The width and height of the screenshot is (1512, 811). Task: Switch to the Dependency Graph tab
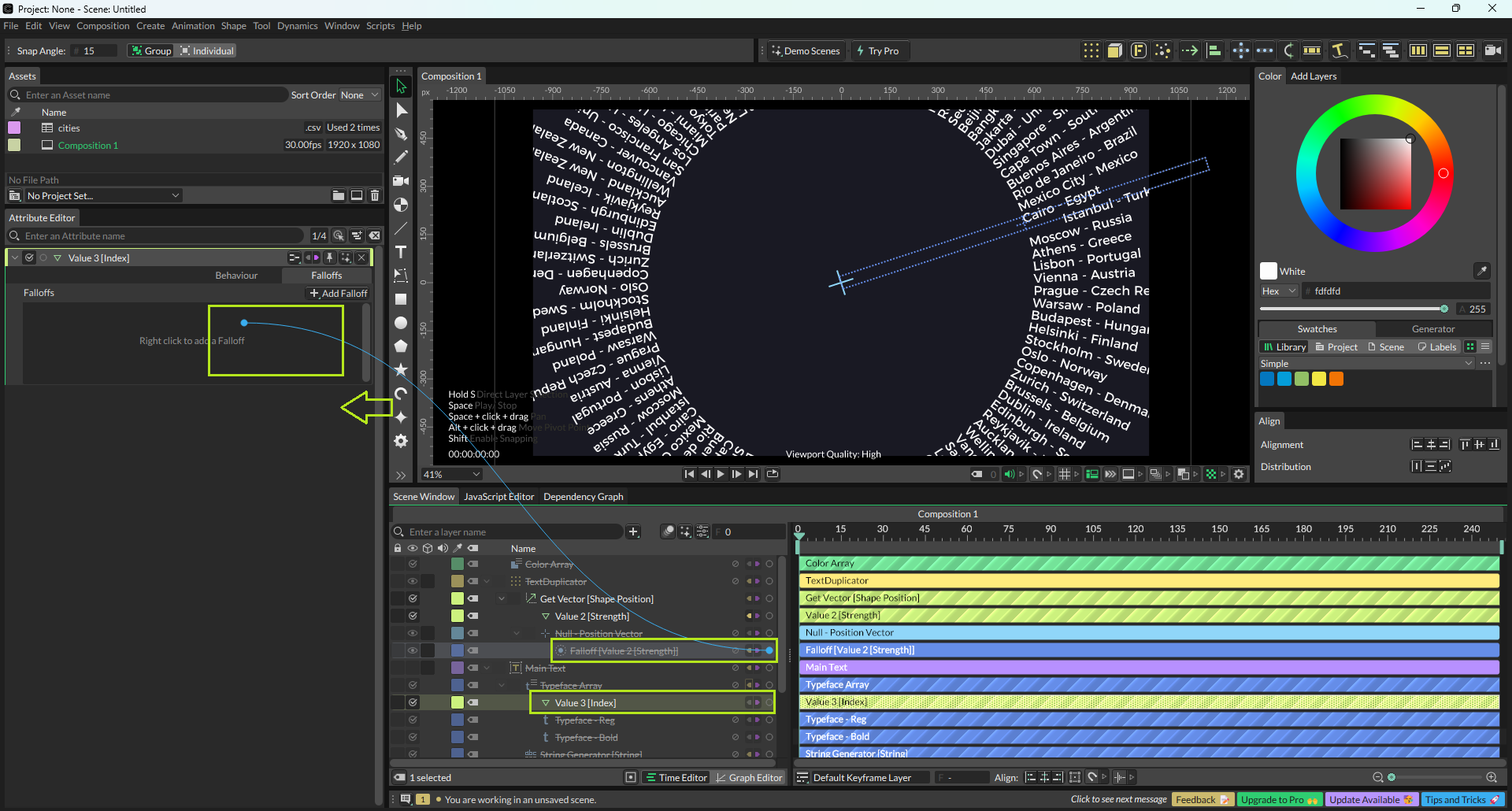point(583,497)
